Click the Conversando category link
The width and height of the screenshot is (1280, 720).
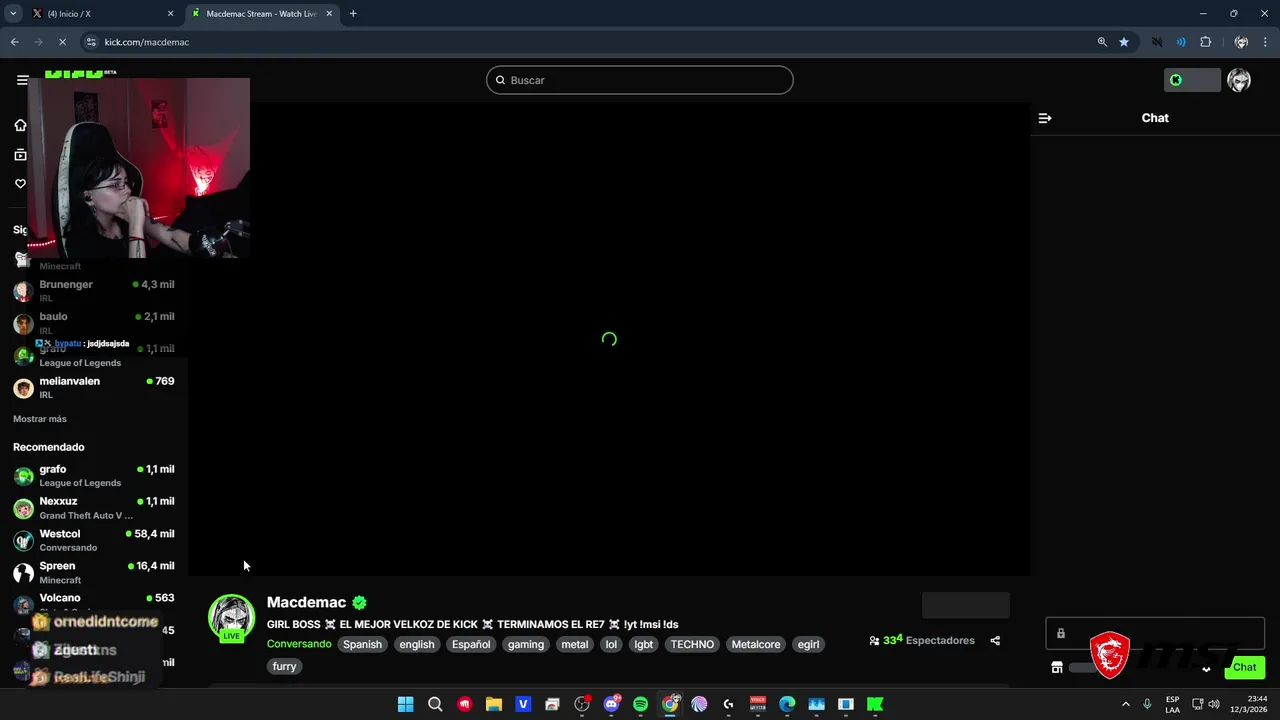click(299, 644)
